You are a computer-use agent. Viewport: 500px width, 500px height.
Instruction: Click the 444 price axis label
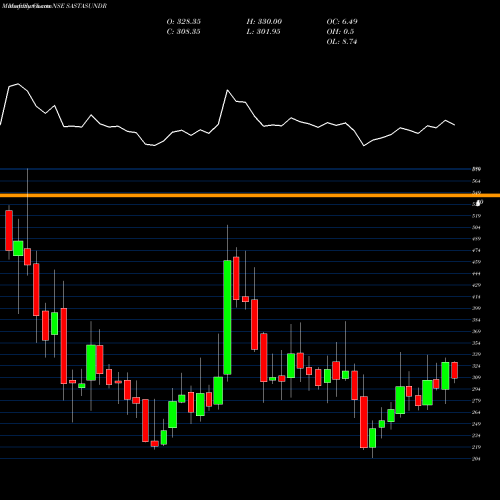click(x=476, y=274)
